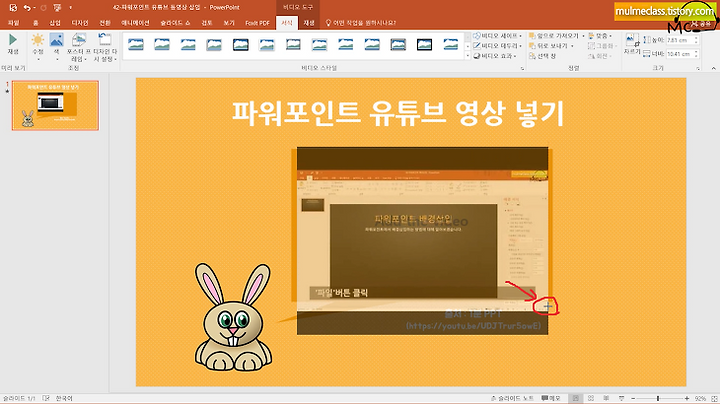
Task: Start slide show from quick access toolbar
Action: pyautogui.click(x=57, y=7)
